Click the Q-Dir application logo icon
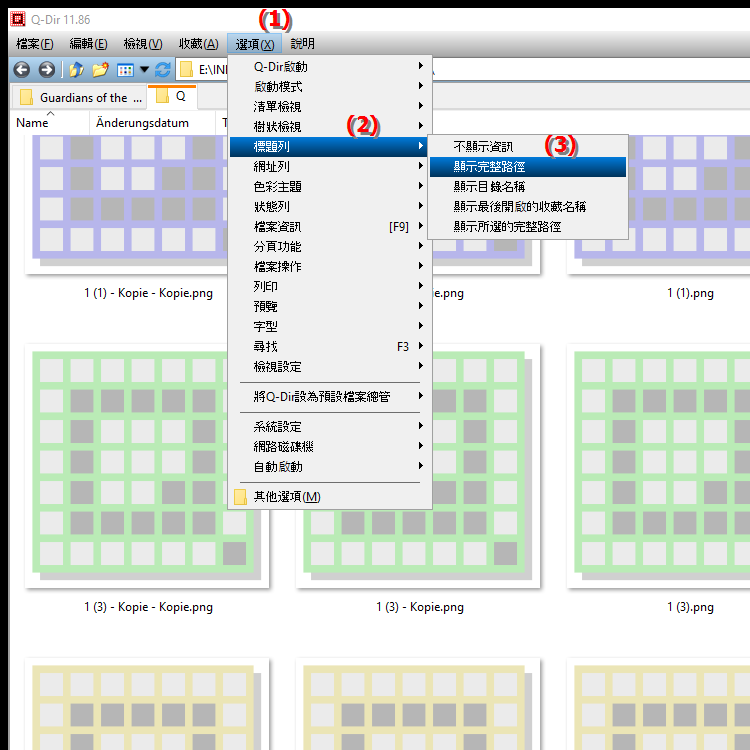Screen dimensions: 750x750 pyautogui.click(x=18, y=19)
